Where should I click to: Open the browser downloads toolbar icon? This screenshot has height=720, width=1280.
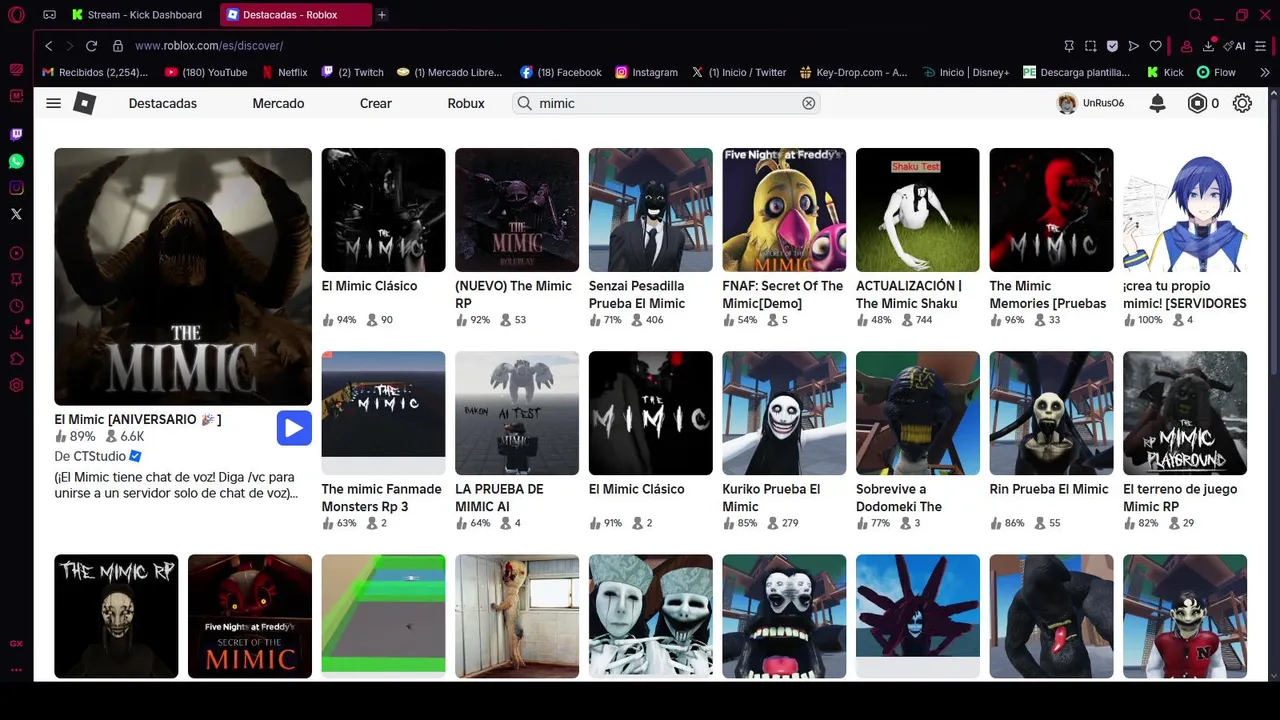[x=1209, y=46]
